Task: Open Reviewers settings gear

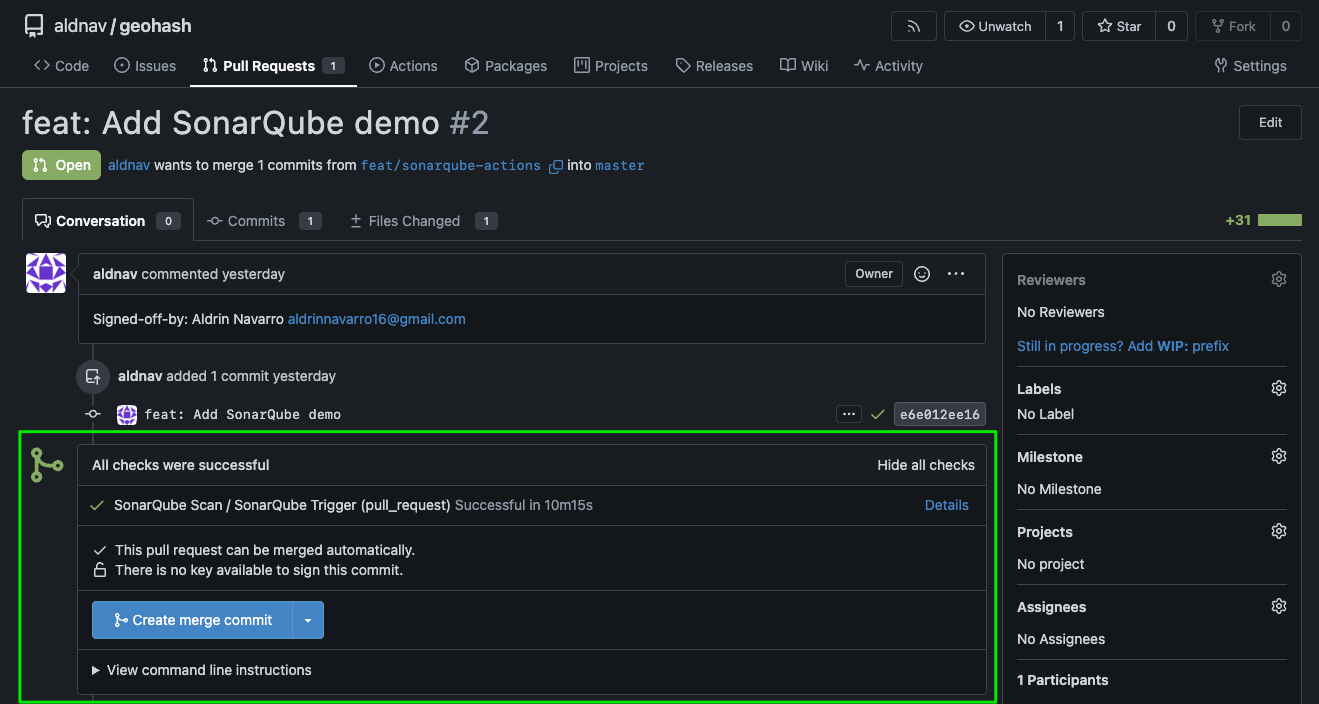Action: (1278, 280)
